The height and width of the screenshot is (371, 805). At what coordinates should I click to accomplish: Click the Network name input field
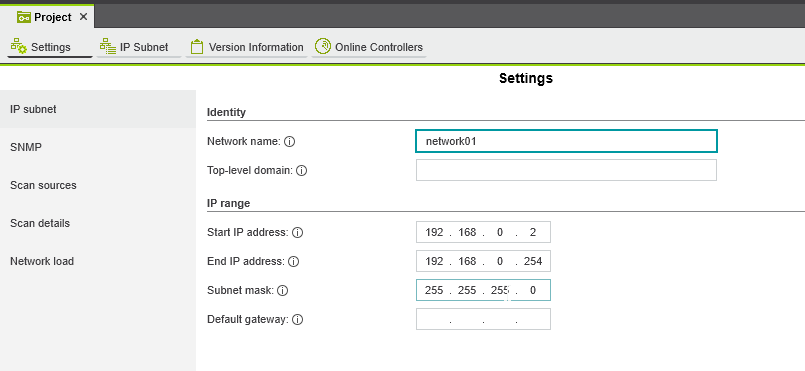coord(566,141)
